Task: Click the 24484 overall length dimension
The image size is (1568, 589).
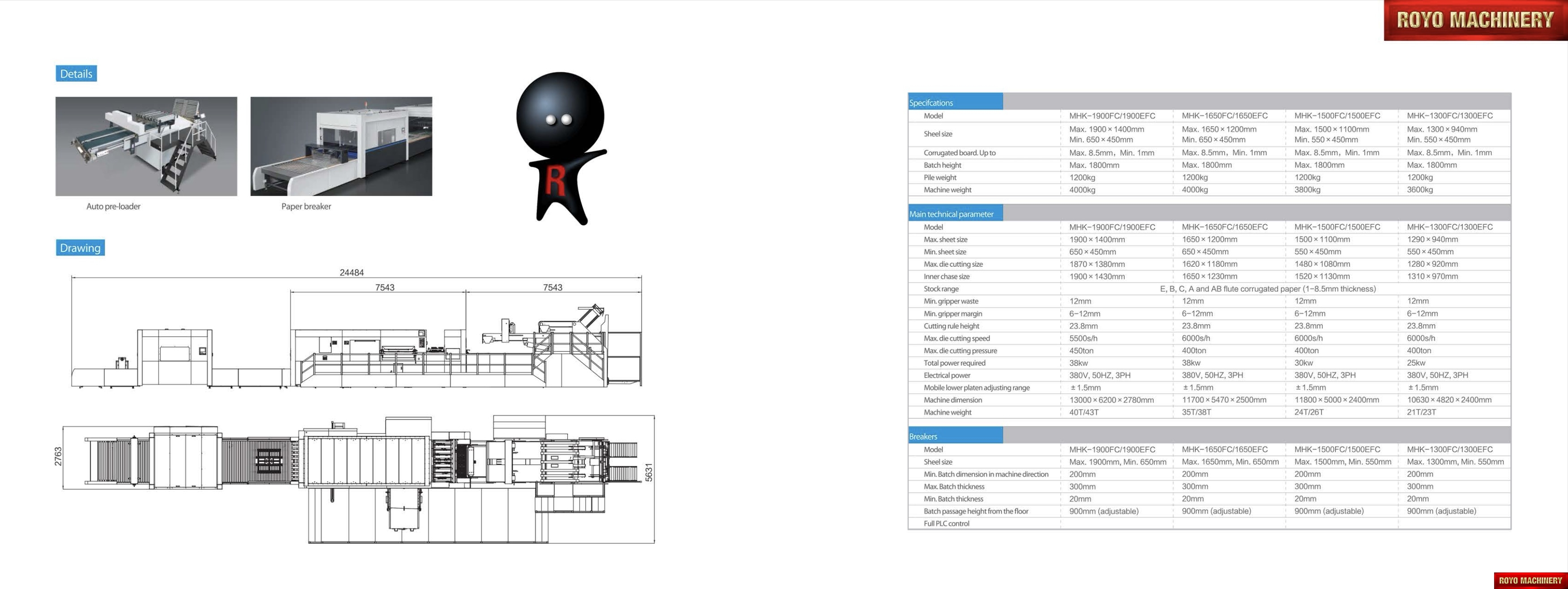Action: coord(352,273)
